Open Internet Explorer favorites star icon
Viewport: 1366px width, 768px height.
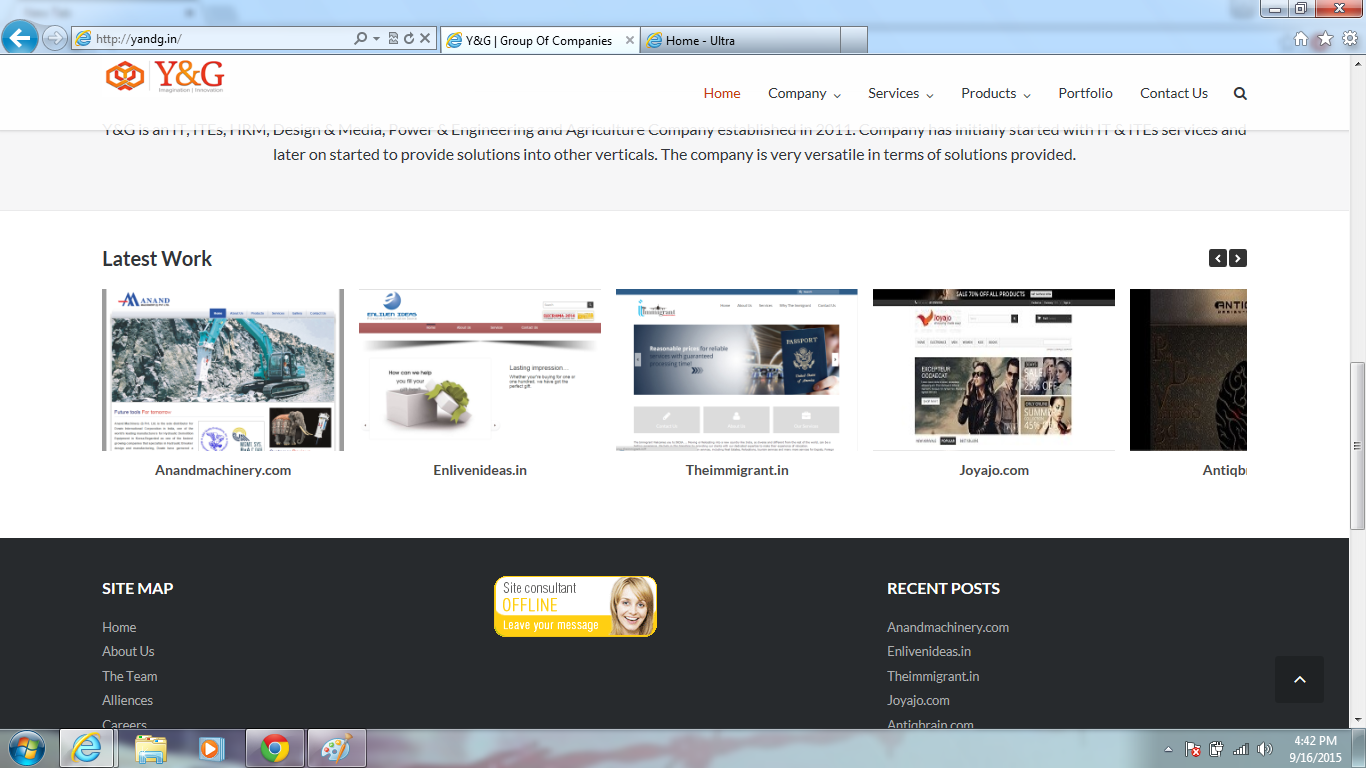click(1325, 39)
